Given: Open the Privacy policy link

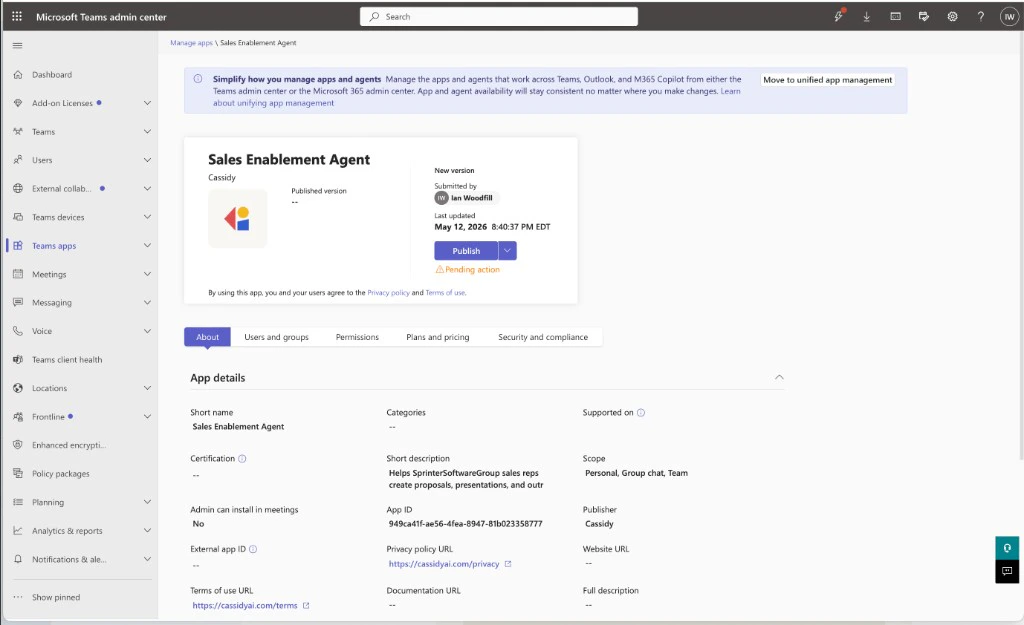Looking at the screenshot, I should tap(389, 293).
